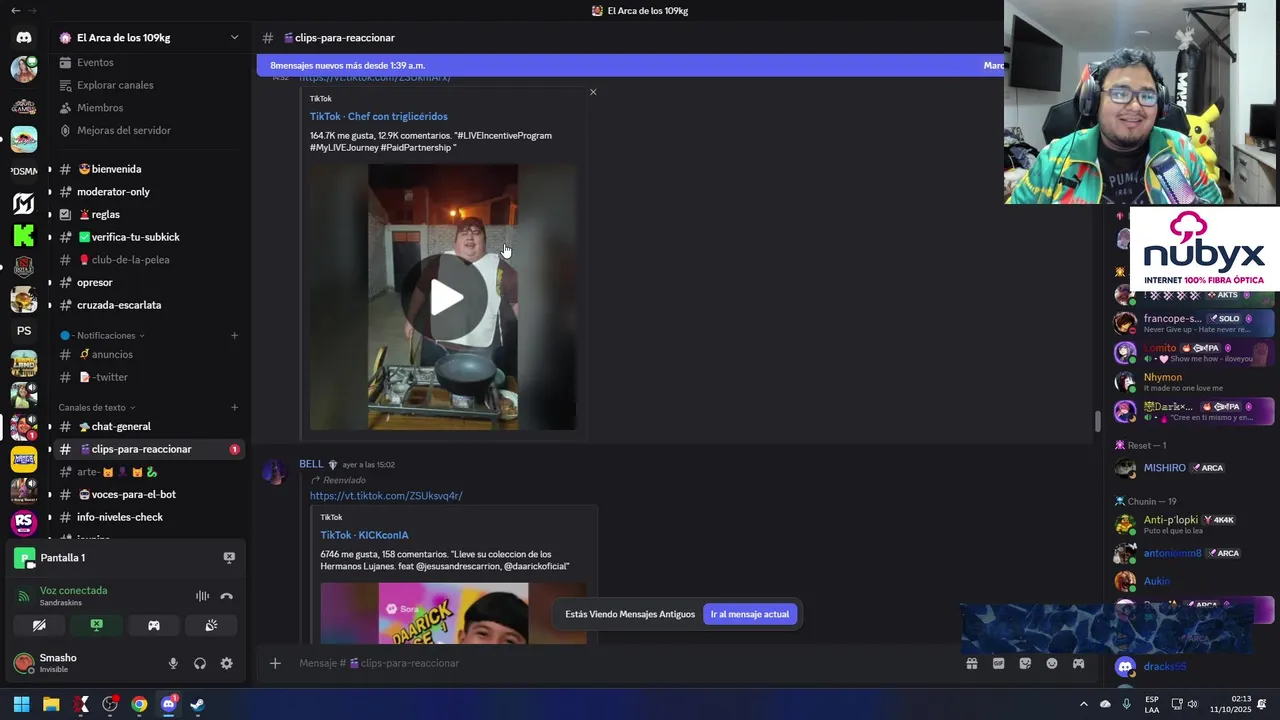The width and height of the screenshot is (1280, 720).
Task: Select the anuncios channel
Action: click(x=150, y=354)
